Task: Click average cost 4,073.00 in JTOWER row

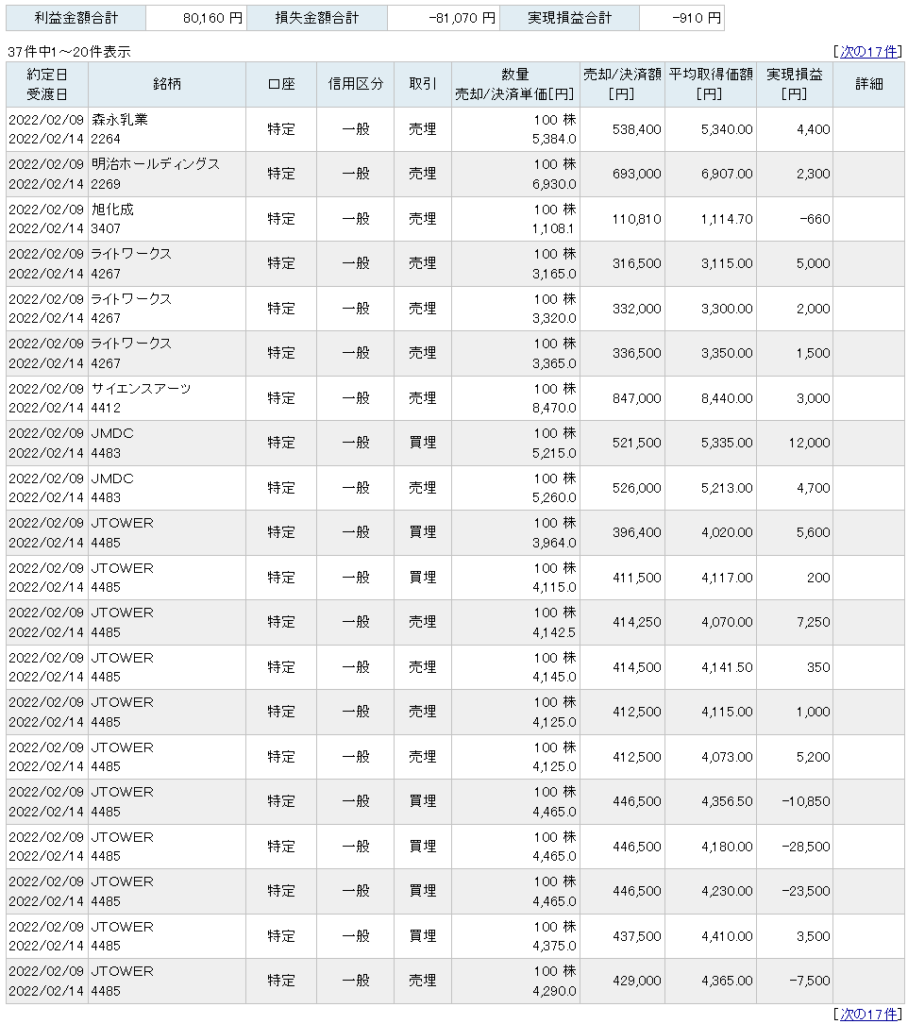Action: click(x=726, y=757)
